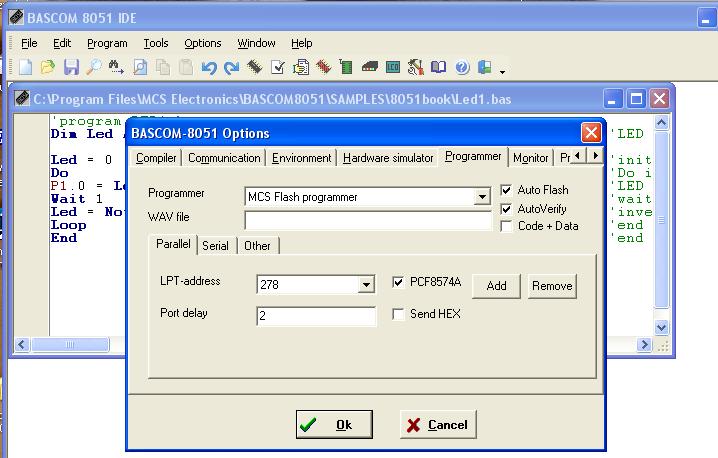
Task: Click editor vertical scrollbar up arrow
Action: pyautogui.click(x=662, y=123)
